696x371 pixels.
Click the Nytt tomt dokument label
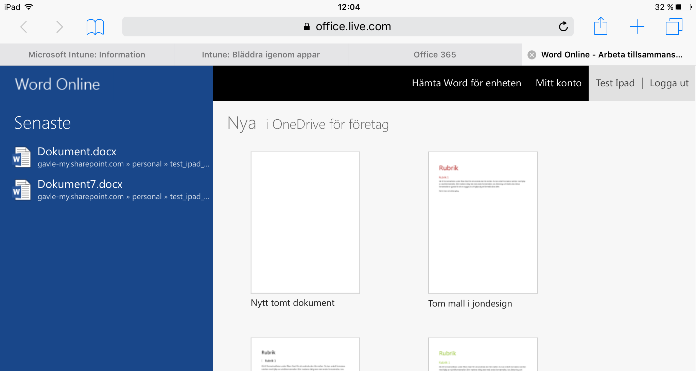coord(293,303)
